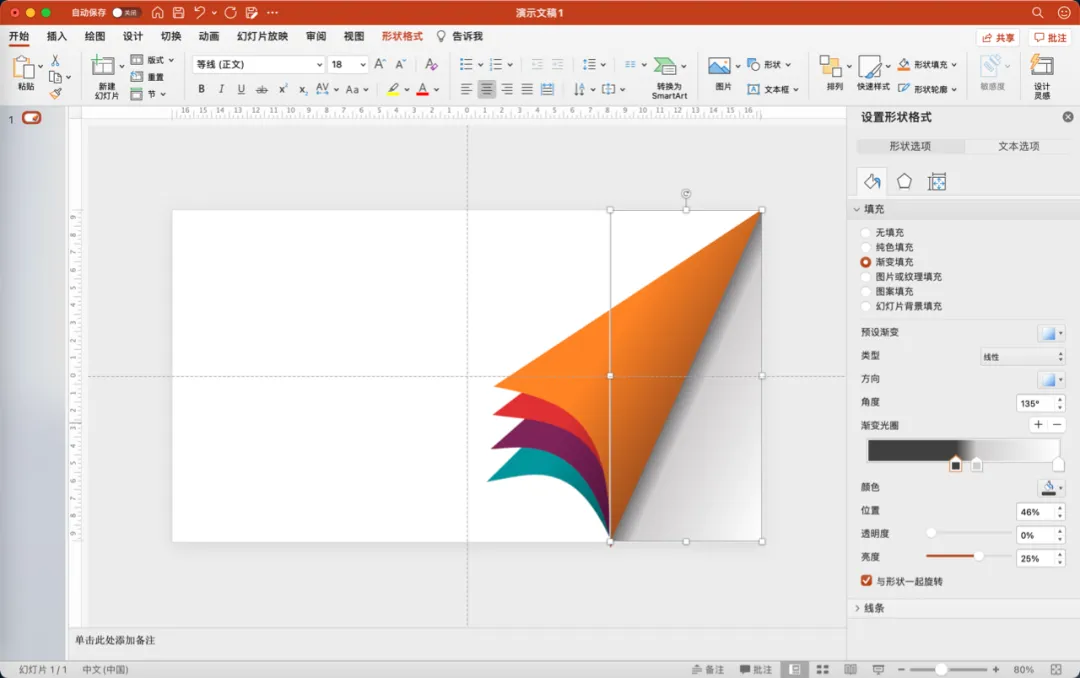Open the 类型 gradient type dropdown
Screen dimensions: 1080x678
click(x=1022, y=356)
